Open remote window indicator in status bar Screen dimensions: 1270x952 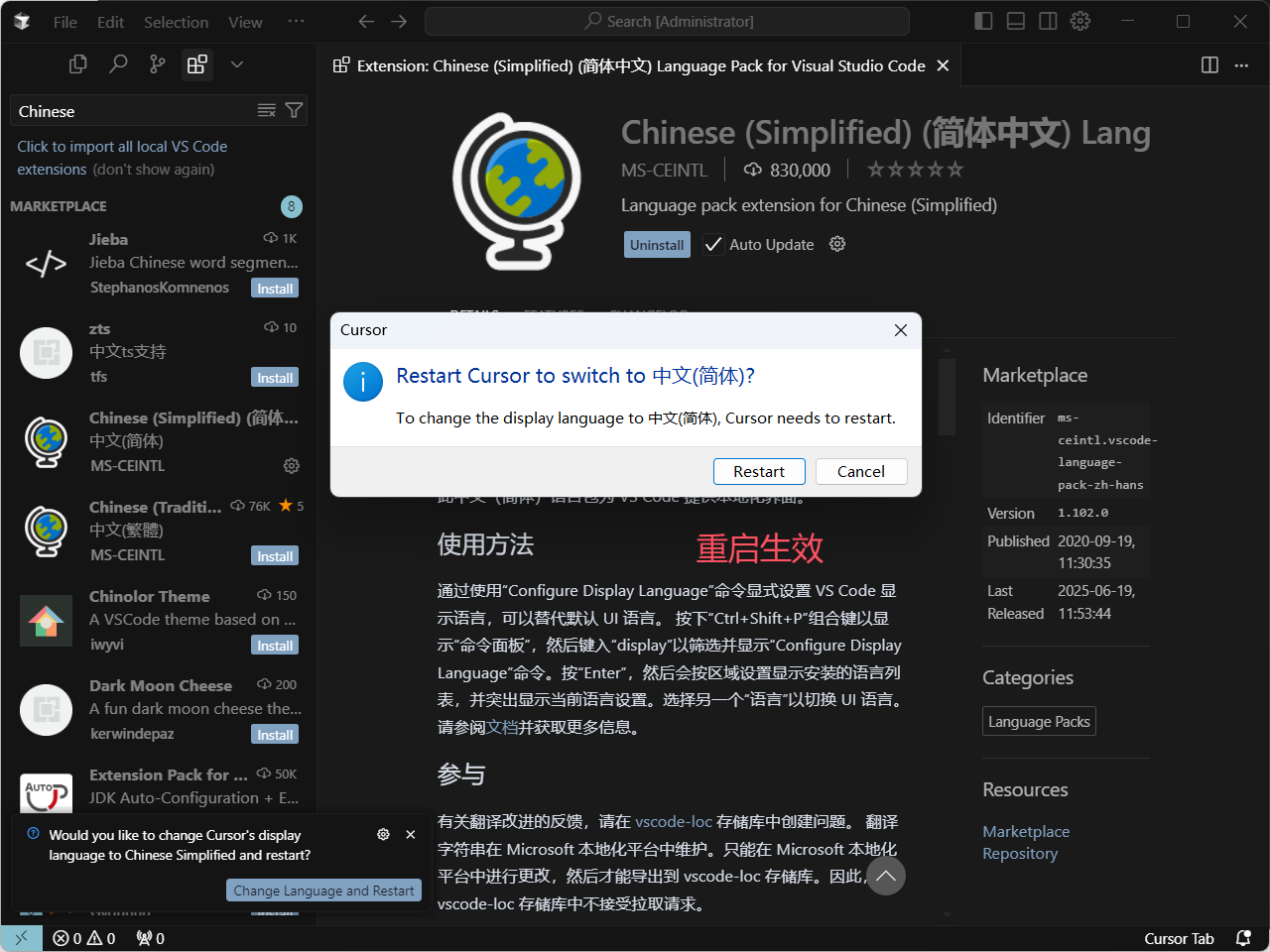click(21, 938)
